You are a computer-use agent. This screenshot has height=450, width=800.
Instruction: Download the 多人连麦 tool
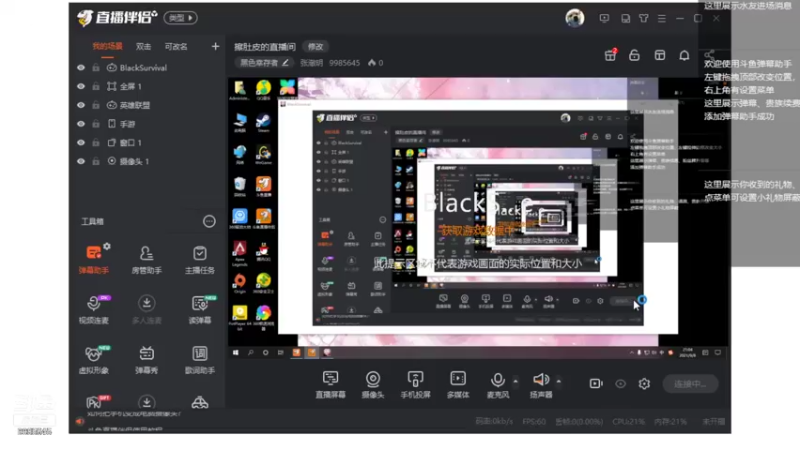146,310
